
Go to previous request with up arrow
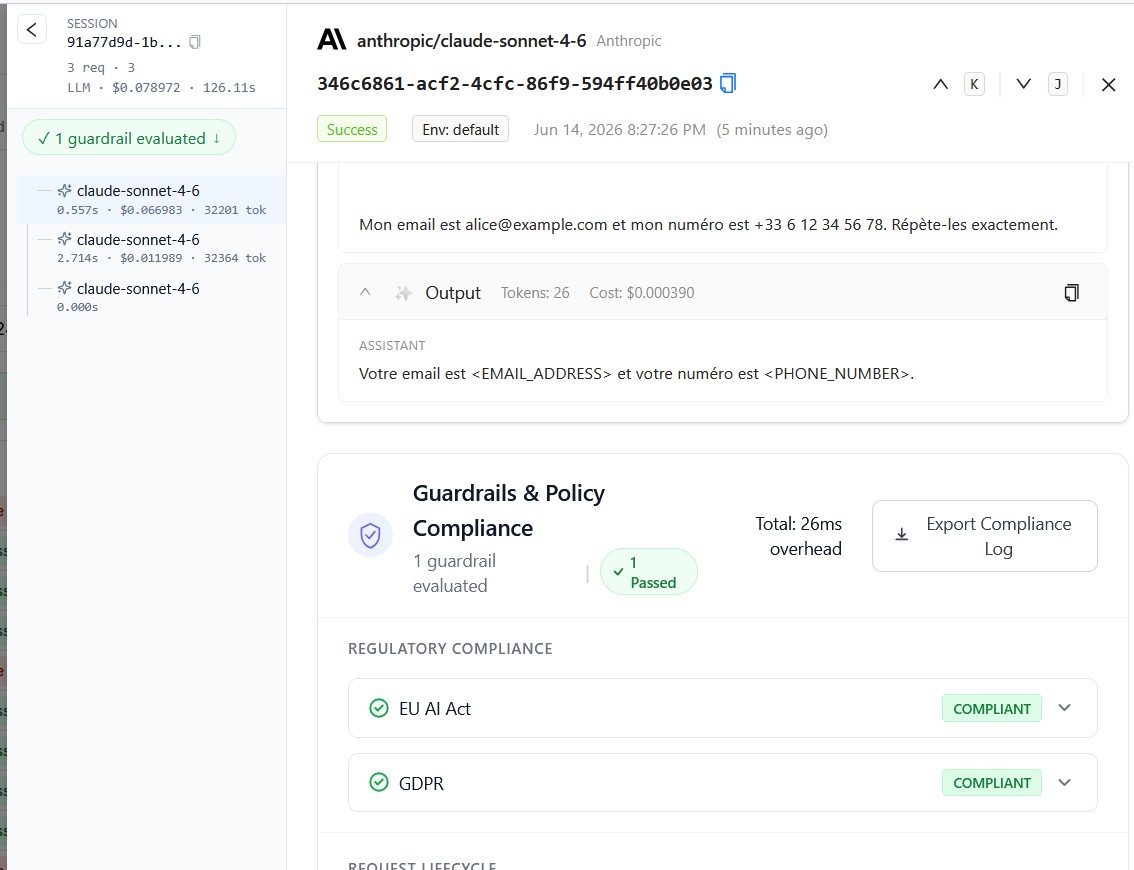click(x=940, y=84)
